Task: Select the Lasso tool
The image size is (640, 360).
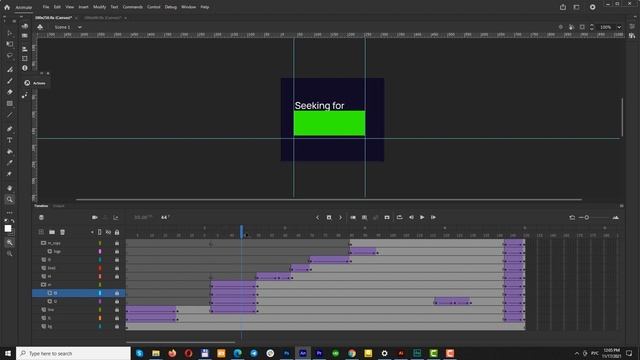Action: click(x=10, y=56)
